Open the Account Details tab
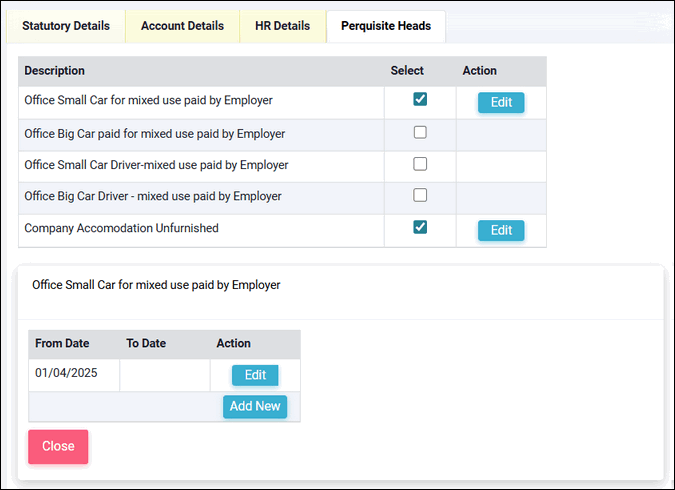This screenshot has width=675, height=490. point(182,26)
